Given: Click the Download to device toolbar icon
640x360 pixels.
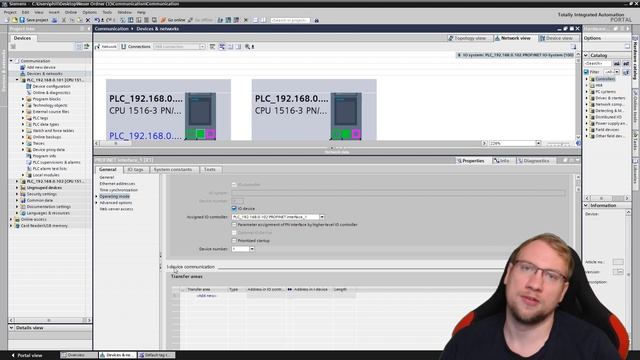Looking at the screenshot, I should 131,20.
